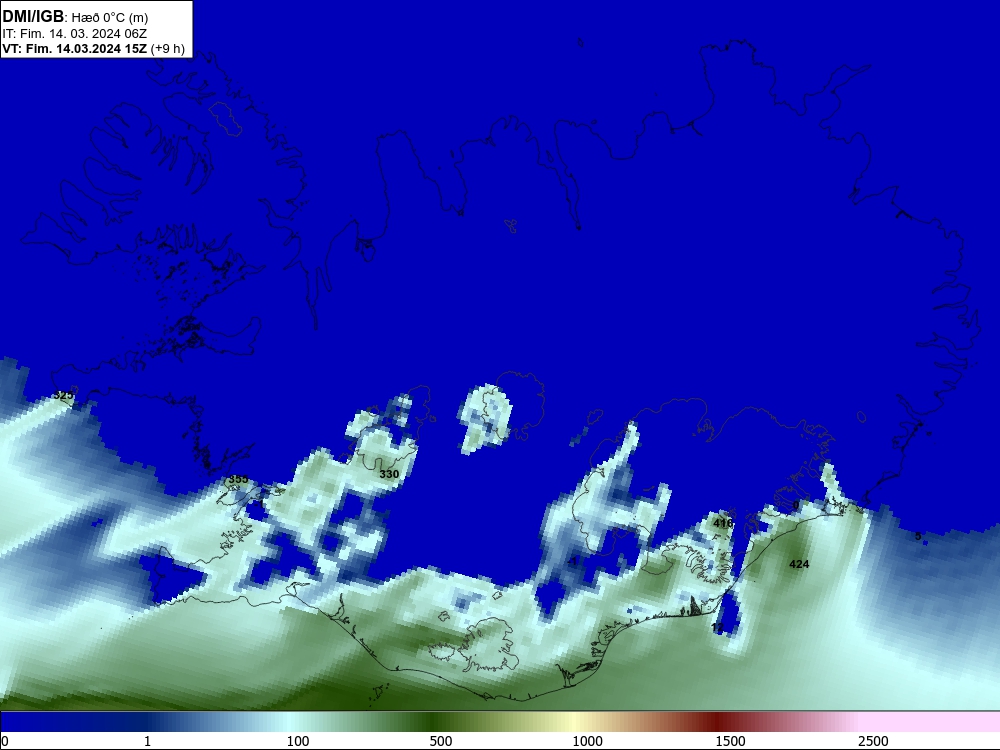Click the 500 tick label on the legend
The width and height of the screenshot is (1000, 750).
tap(441, 741)
